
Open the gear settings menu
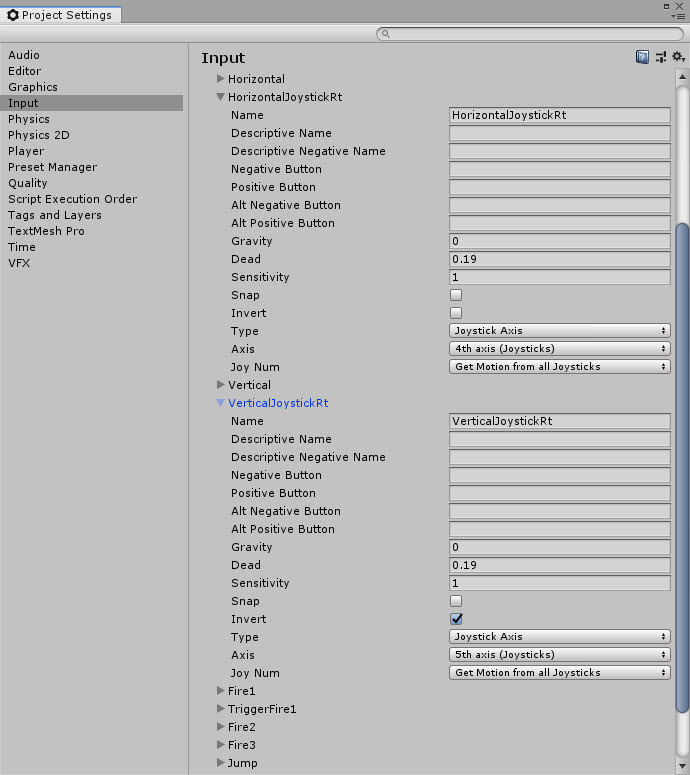[677, 57]
